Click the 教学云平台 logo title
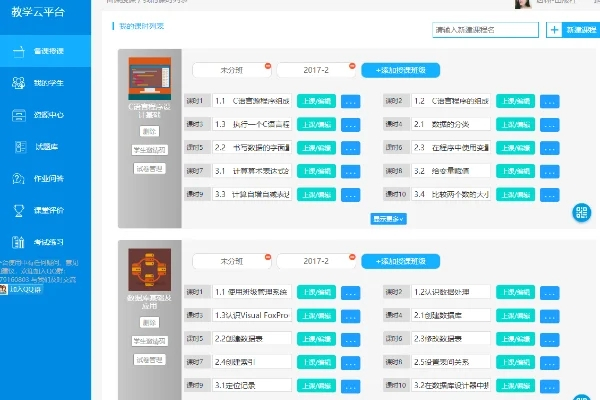 (x=38, y=12)
